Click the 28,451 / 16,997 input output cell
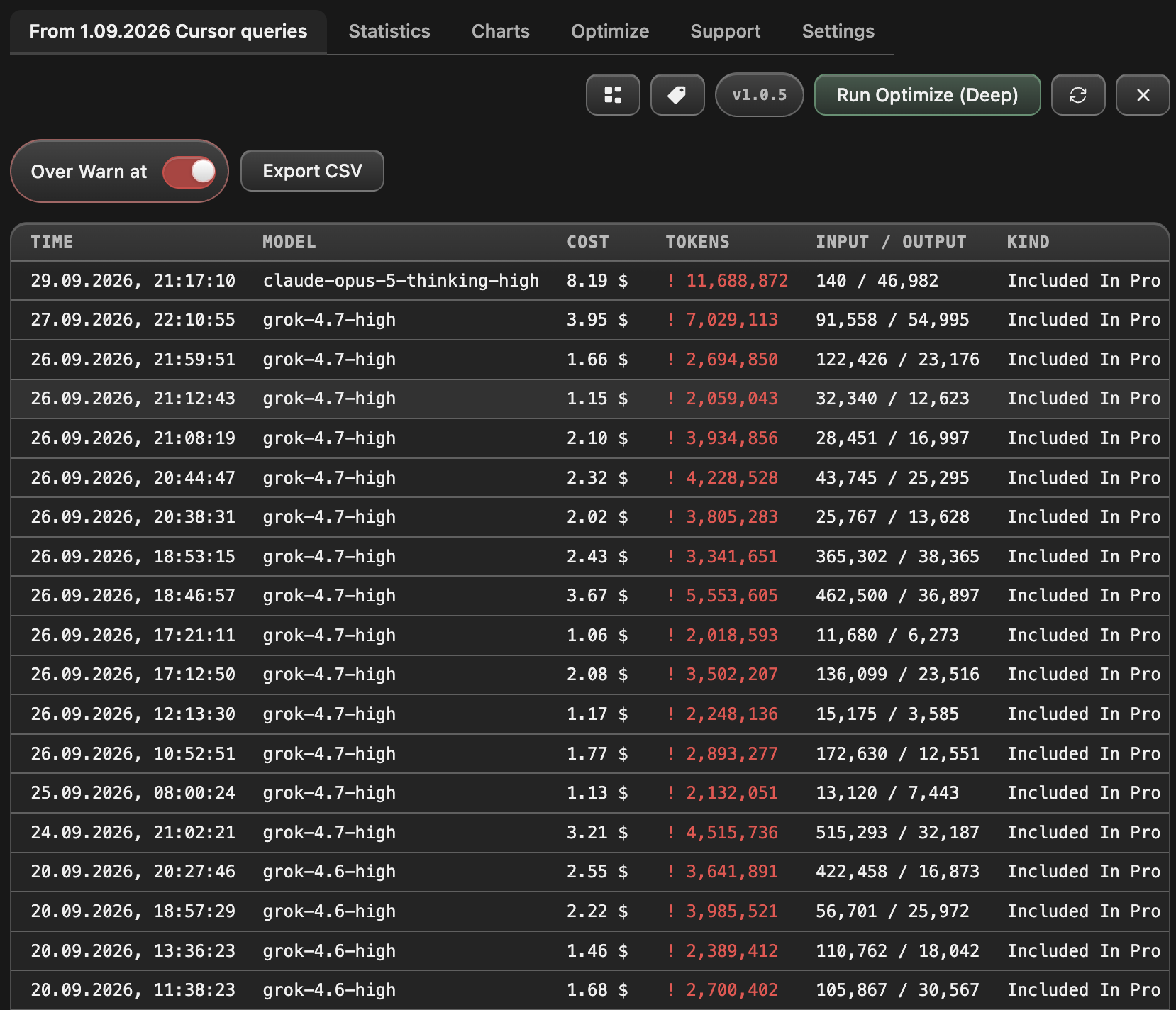The height and width of the screenshot is (1010, 1176). click(x=892, y=438)
